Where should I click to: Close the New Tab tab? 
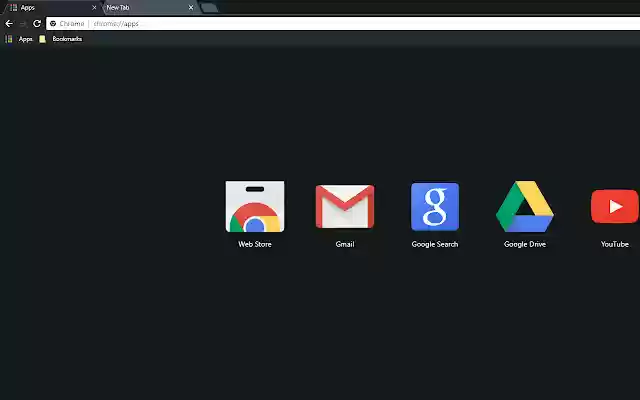point(191,8)
